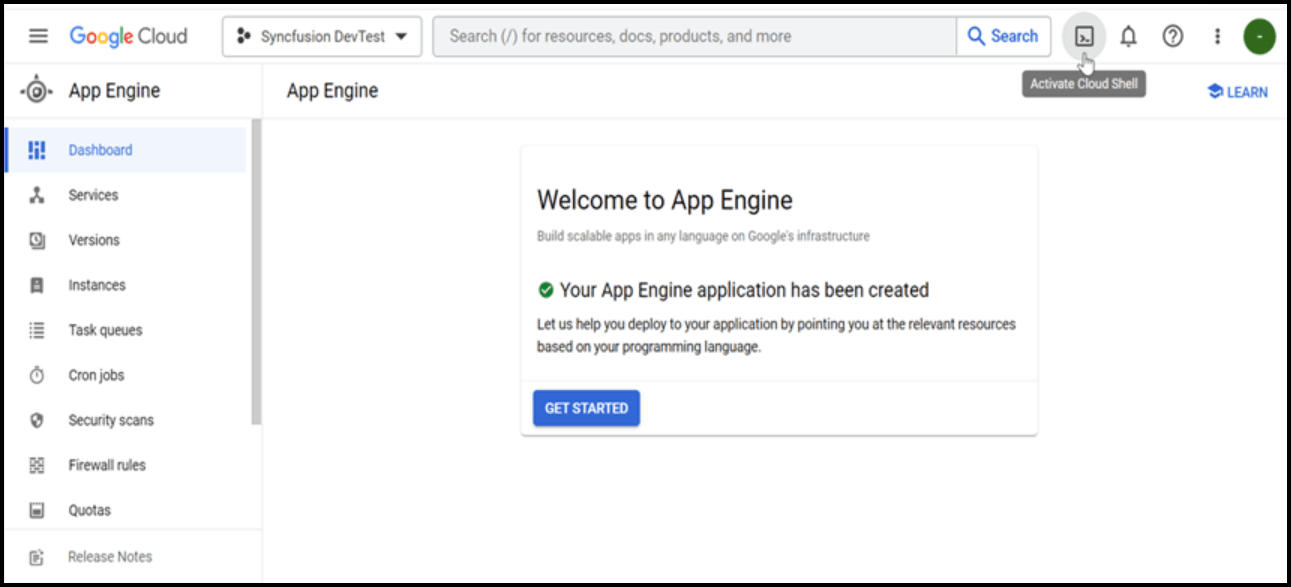Viewport: 1291px width, 587px height.
Task: Open the help question mark menu
Action: 1173,36
